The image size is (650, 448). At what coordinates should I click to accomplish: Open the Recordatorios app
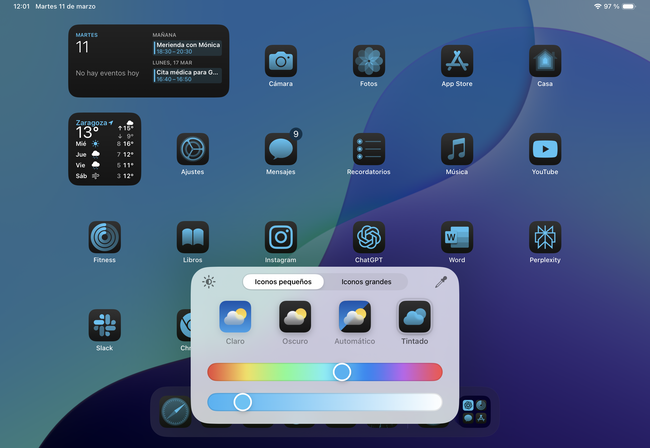(x=369, y=149)
